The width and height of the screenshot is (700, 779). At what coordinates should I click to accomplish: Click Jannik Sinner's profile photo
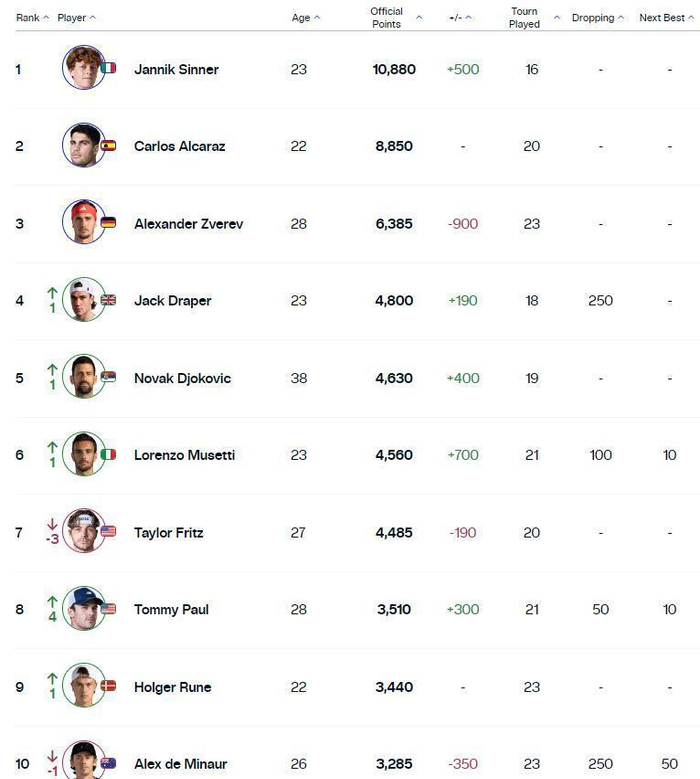pos(83,68)
